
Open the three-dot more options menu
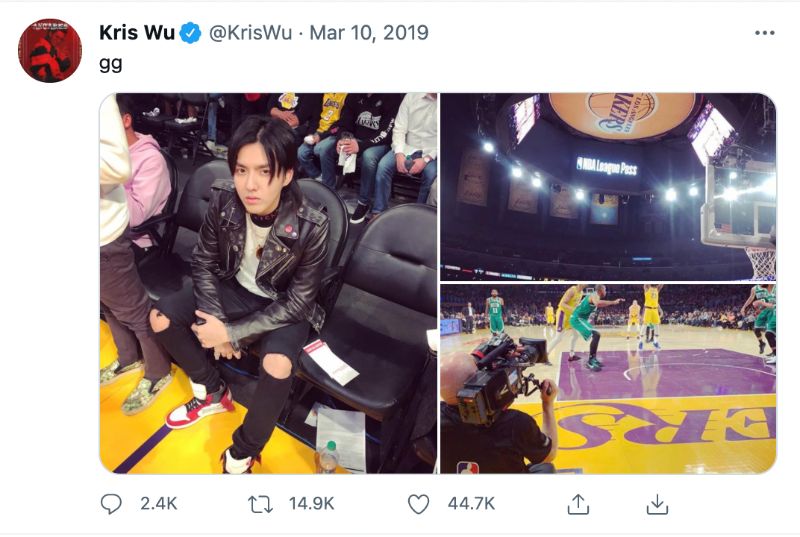[764, 33]
